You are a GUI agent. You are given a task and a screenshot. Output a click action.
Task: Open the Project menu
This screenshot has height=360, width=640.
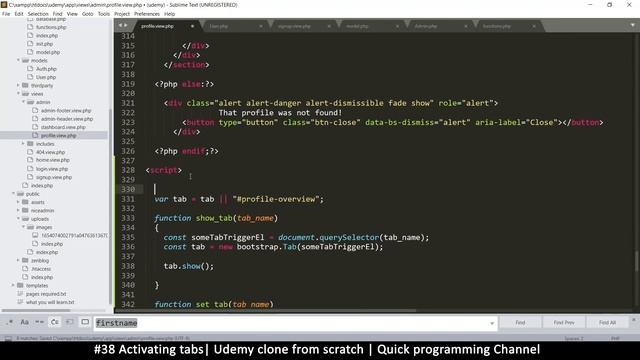(122, 14)
